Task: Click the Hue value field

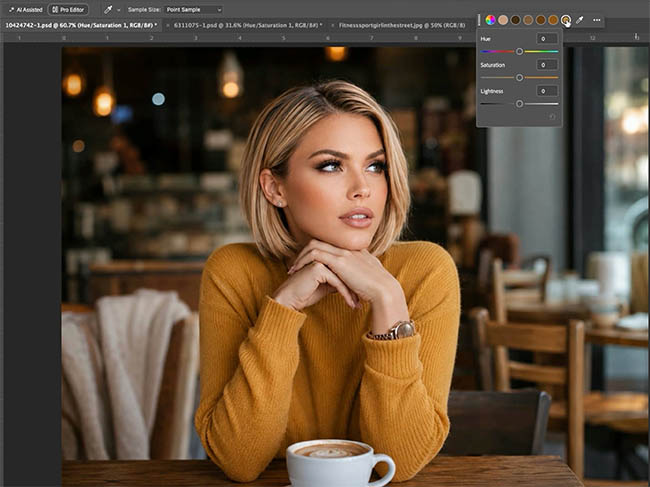Action: (x=547, y=39)
